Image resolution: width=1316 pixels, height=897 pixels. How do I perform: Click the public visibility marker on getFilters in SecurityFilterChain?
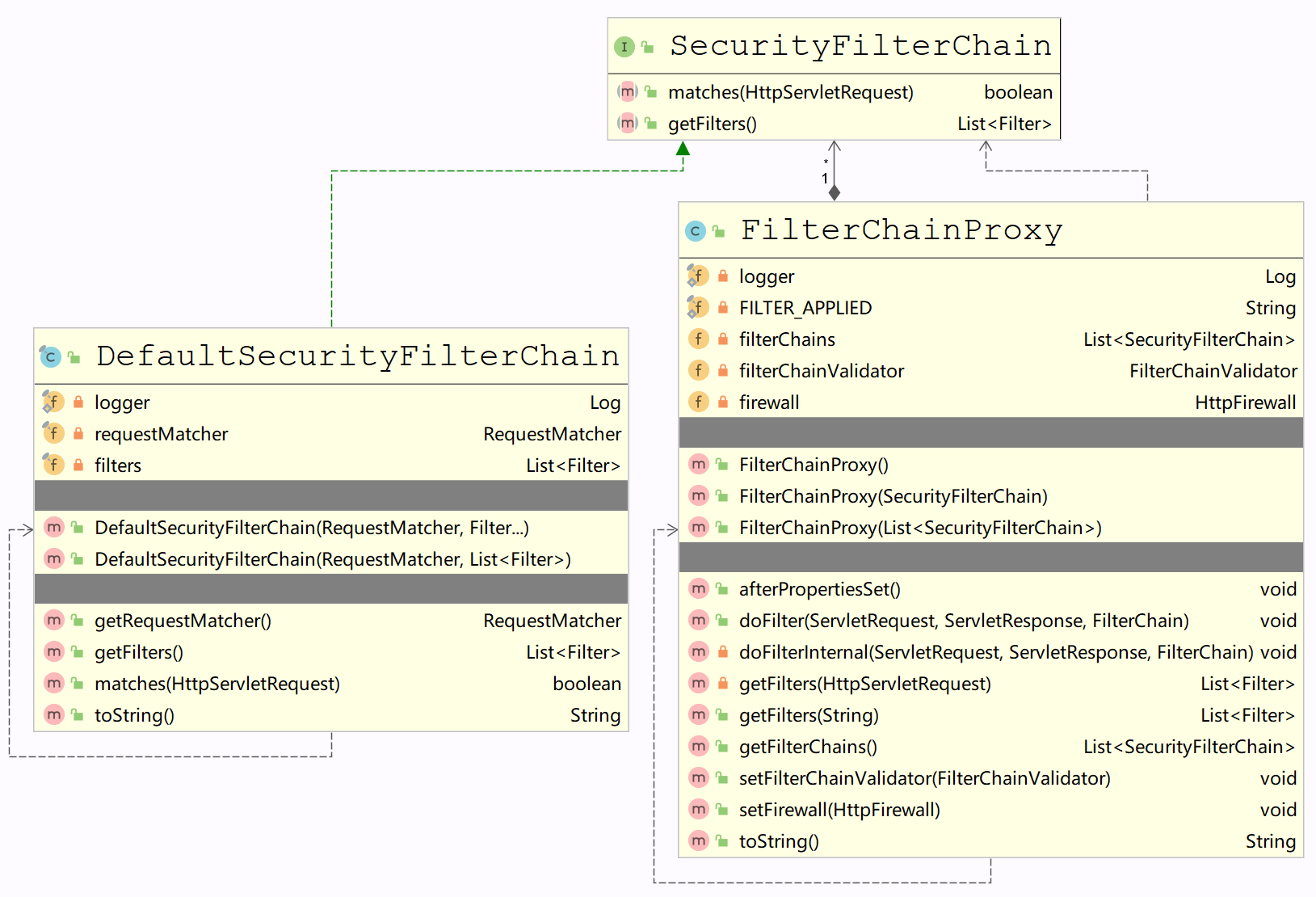click(x=649, y=124)
